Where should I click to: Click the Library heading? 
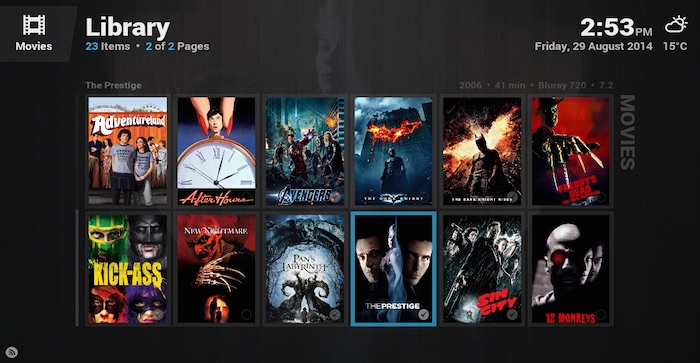(x=128, y=27)
